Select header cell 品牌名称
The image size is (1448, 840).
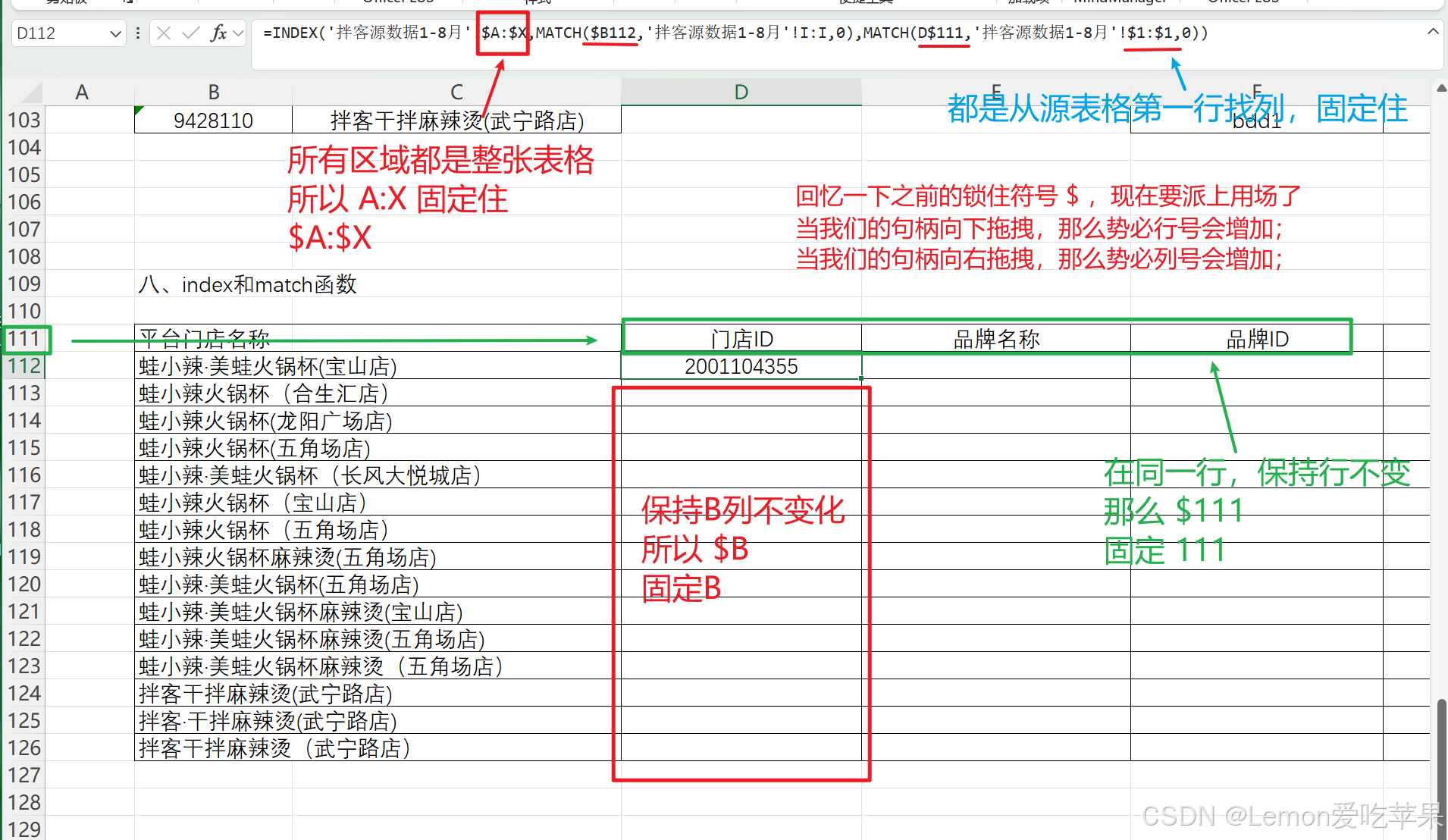click(x=996, y=338)
